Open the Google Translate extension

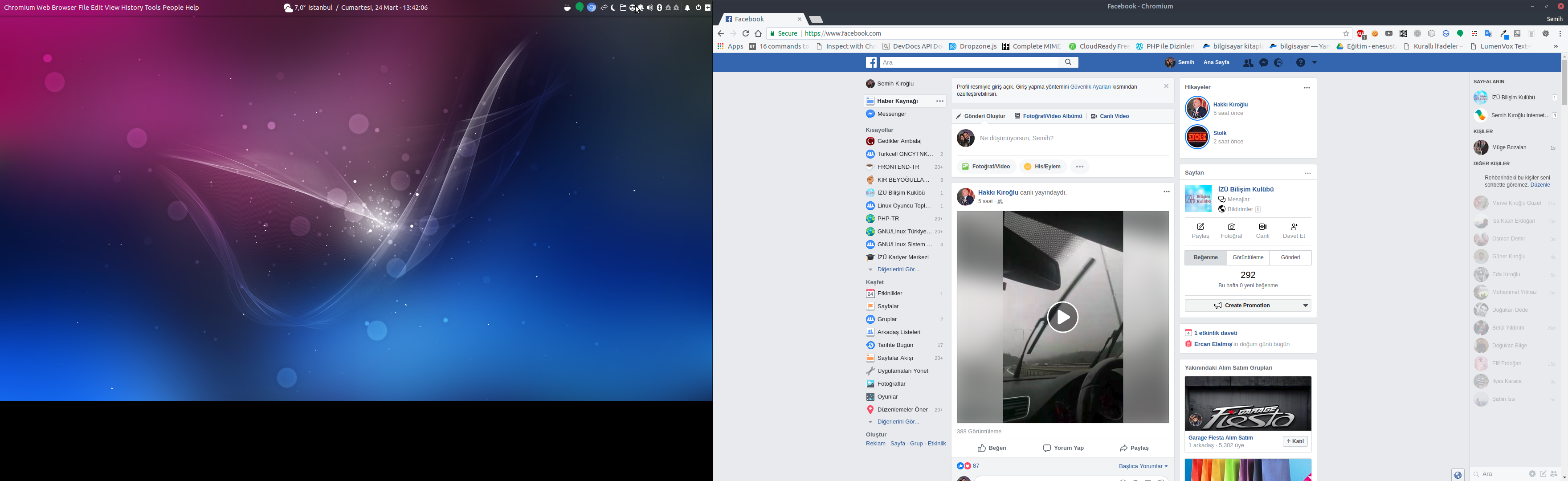(x=1488, y=33)
